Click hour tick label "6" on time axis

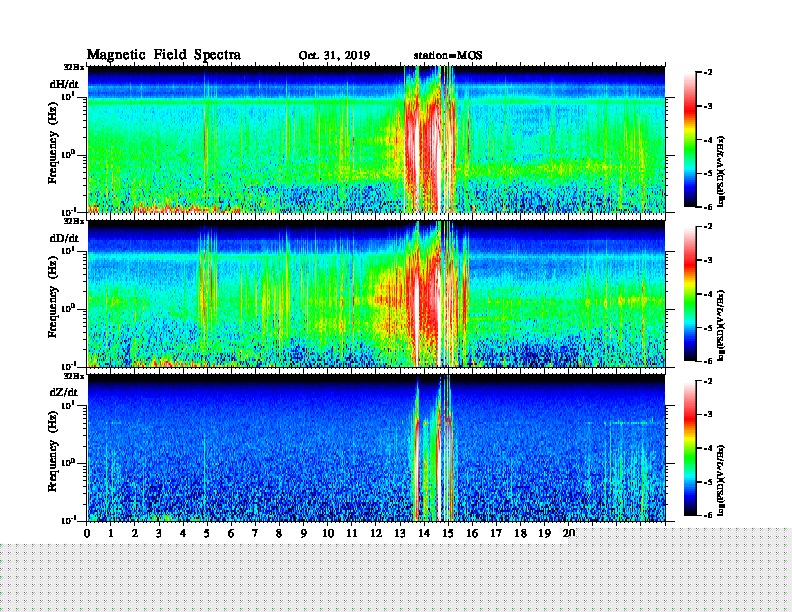(x=232, y=534)
